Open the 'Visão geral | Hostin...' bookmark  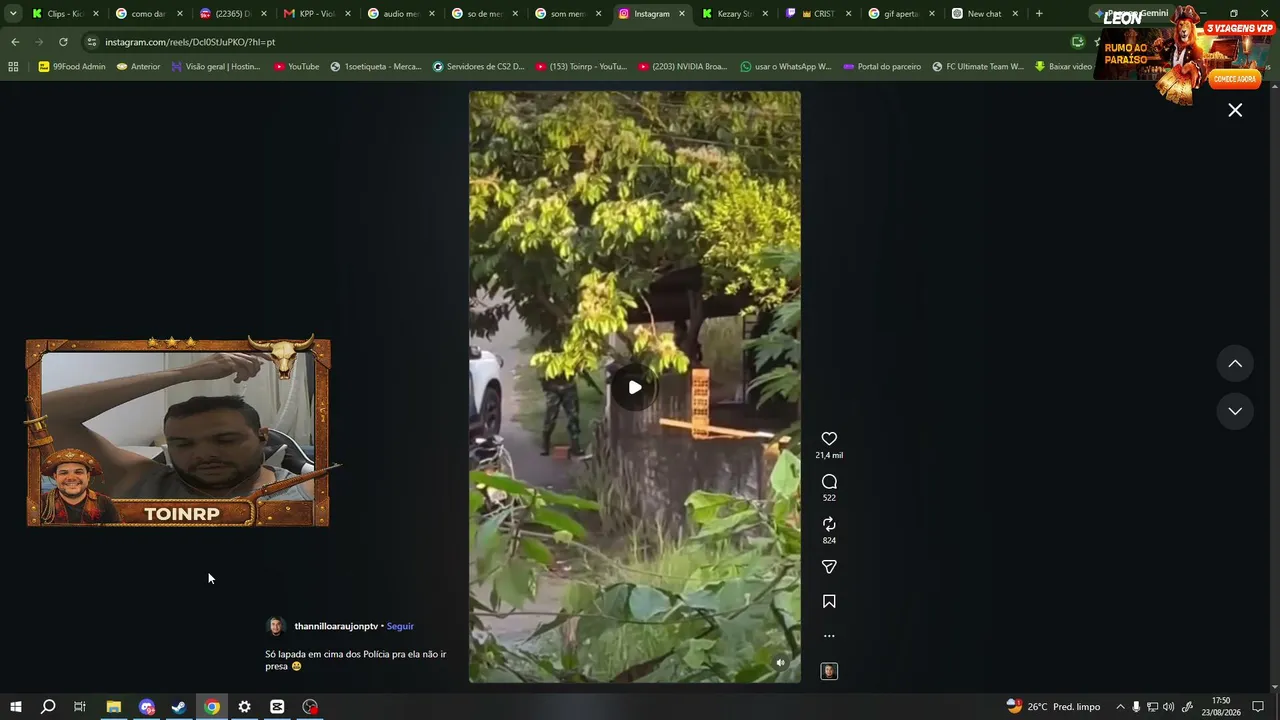[216, 67]
